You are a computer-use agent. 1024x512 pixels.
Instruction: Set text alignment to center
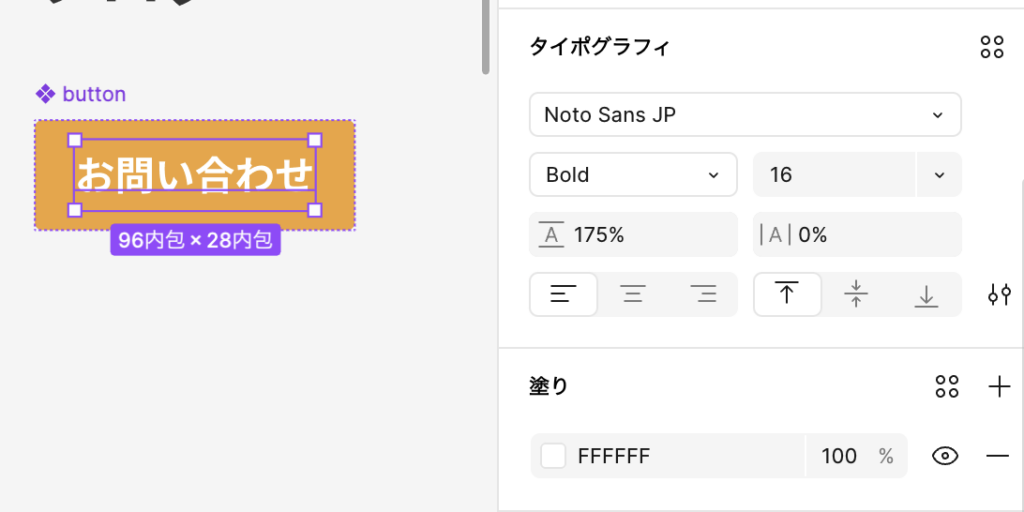click(633, 295)
